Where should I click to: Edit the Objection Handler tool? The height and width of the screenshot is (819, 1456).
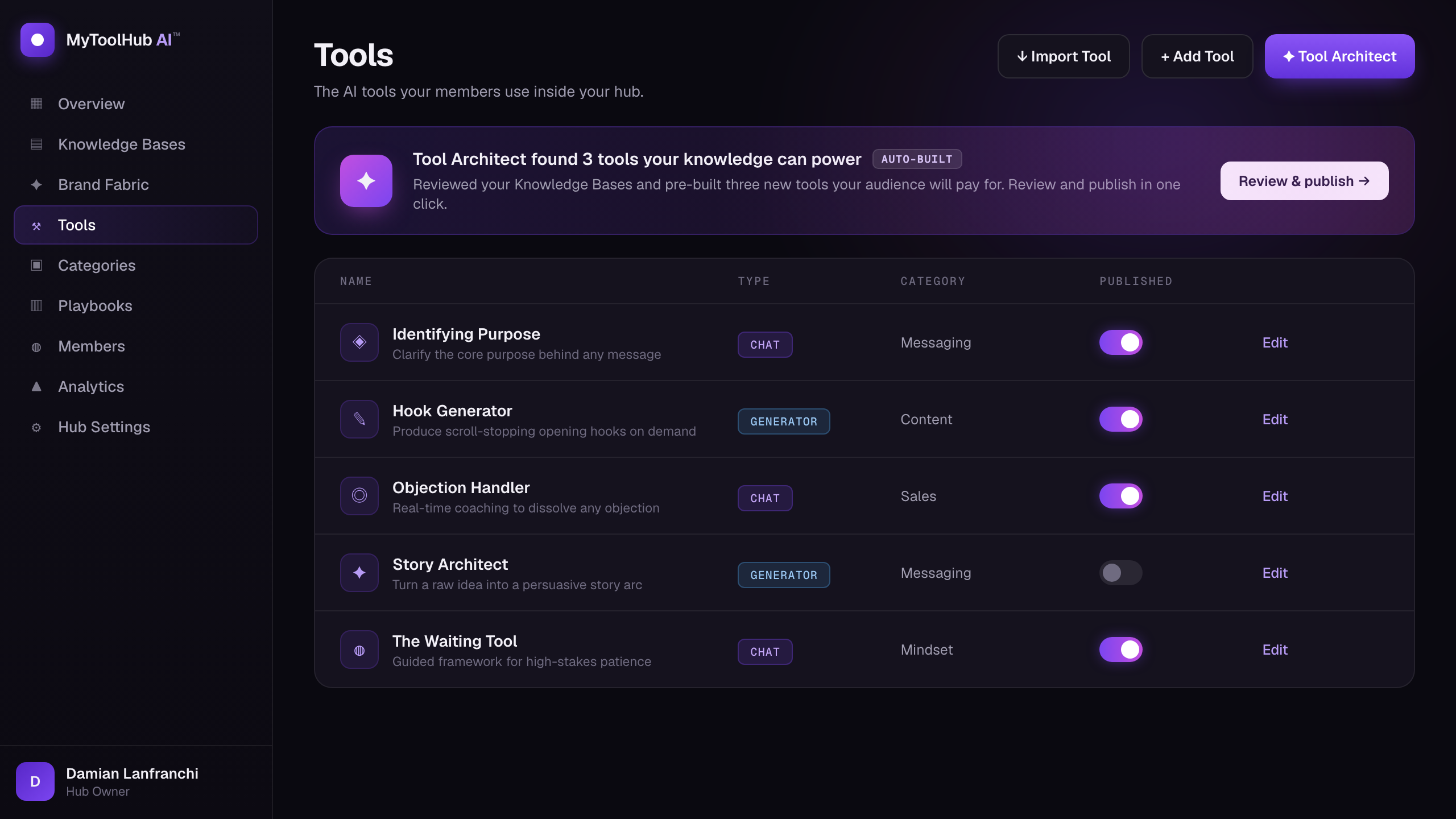pyautogui.click(x=1275, y=496)
